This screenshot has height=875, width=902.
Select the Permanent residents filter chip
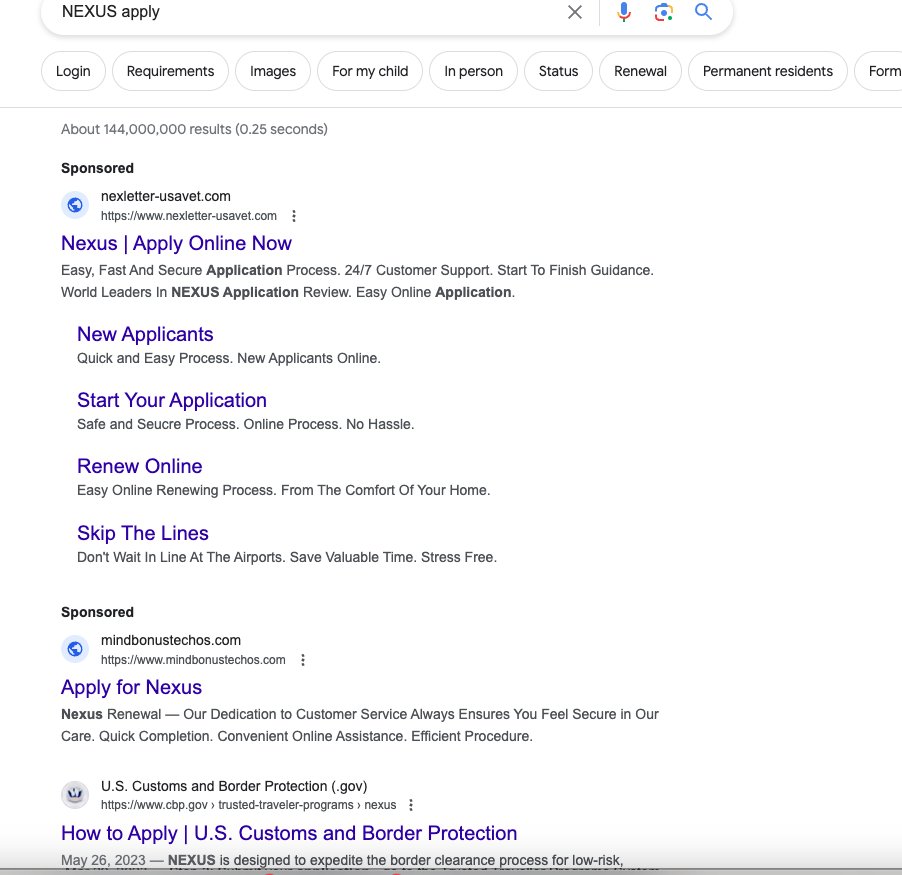[767, 71]
